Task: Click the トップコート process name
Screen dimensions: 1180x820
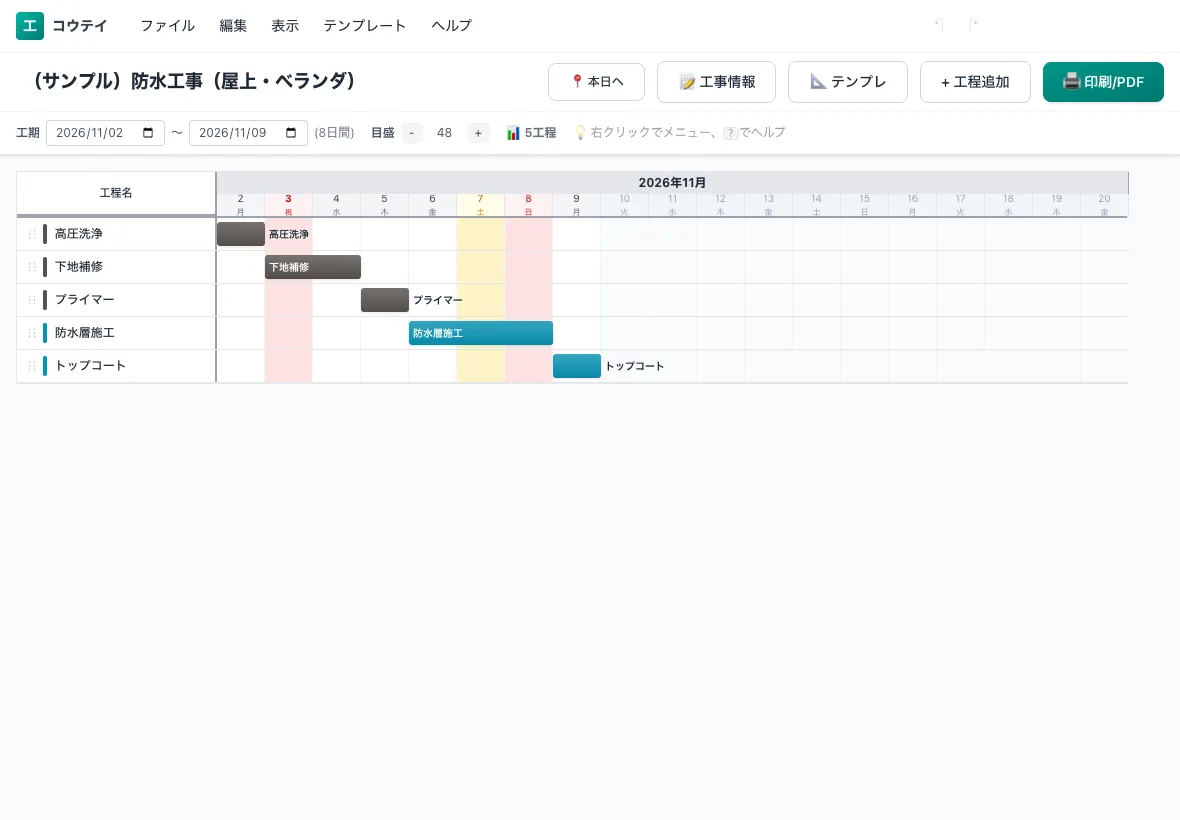Action: [90, 366]
